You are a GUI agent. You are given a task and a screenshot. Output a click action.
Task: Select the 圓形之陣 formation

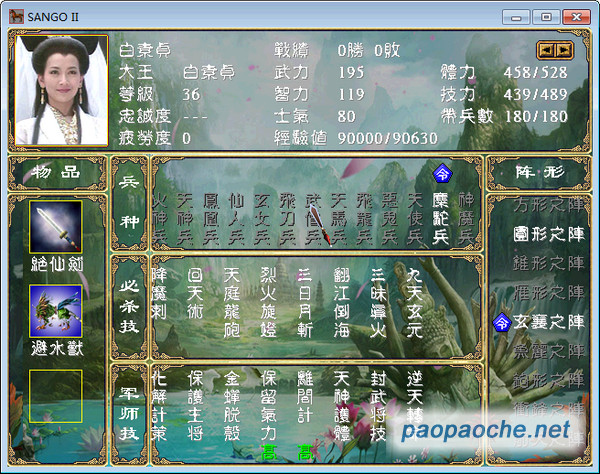(x=549, y=234)
